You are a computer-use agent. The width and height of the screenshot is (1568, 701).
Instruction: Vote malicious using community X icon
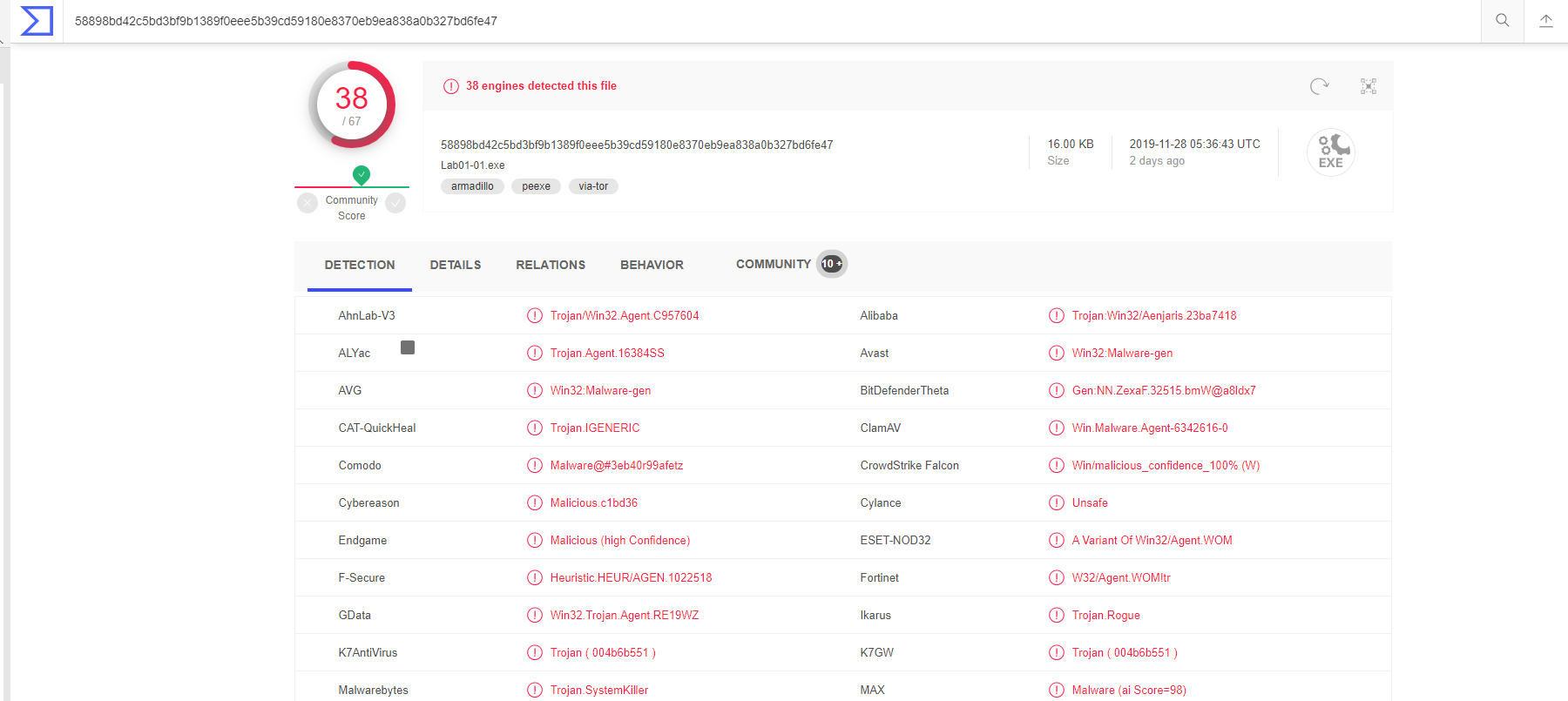tap(308, 203)
